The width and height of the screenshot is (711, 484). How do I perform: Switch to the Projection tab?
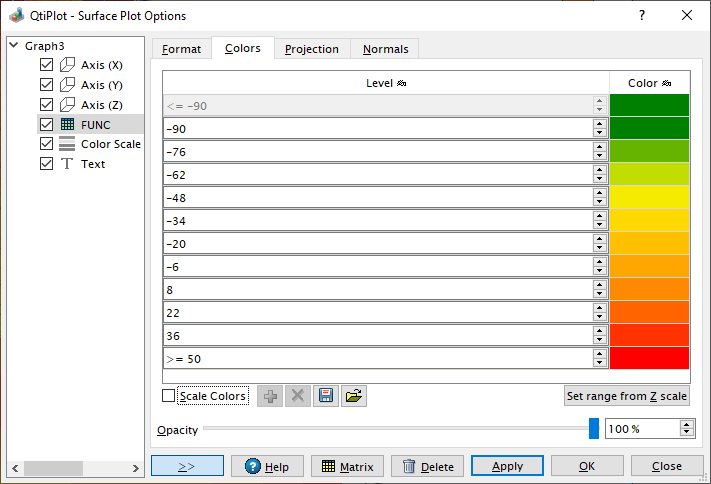(x=312, y=49)
